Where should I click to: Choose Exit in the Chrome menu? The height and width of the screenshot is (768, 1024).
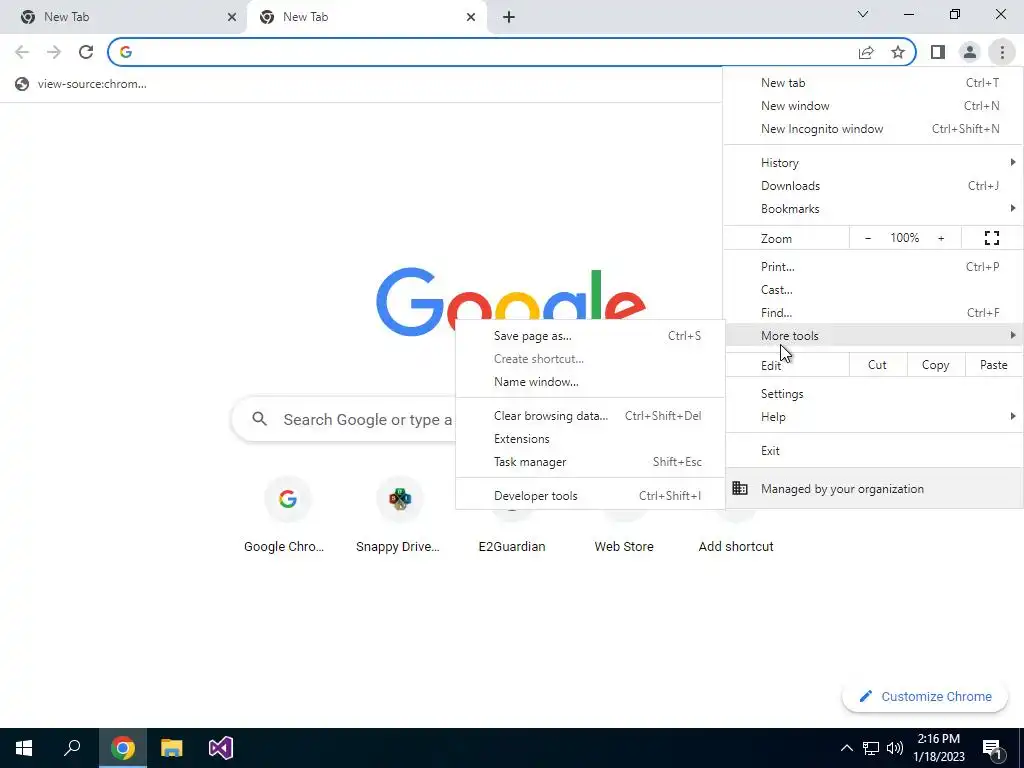(873, 451)
